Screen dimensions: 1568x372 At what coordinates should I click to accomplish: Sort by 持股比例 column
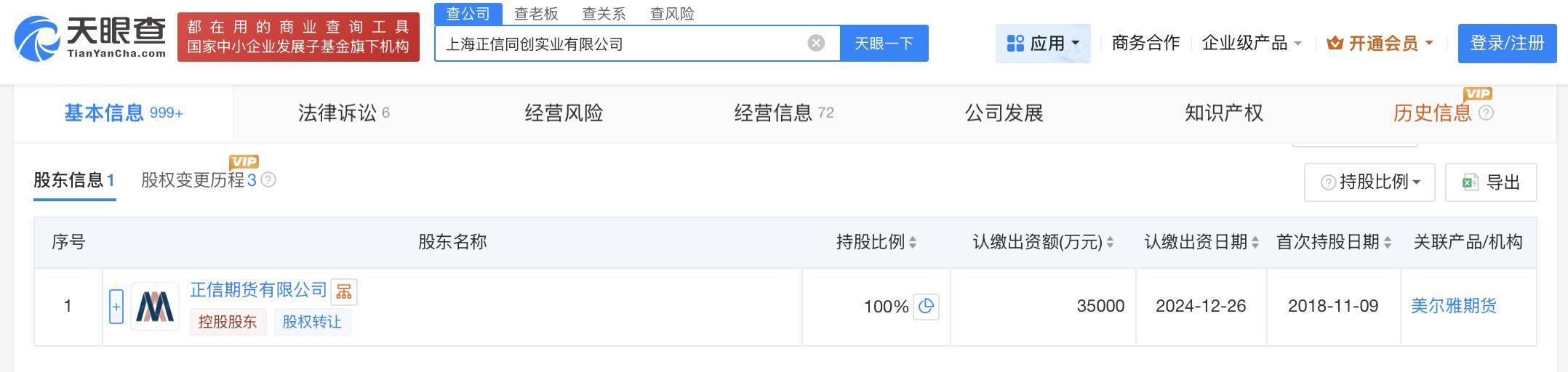coord(913,243)
